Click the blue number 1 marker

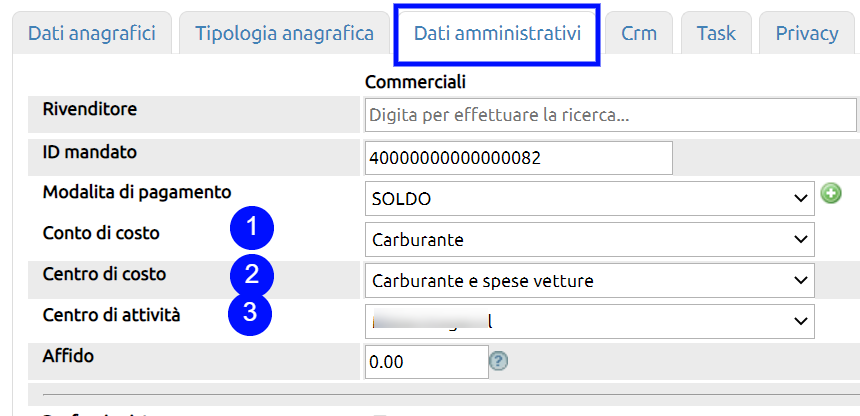click(x=252, y=229)
